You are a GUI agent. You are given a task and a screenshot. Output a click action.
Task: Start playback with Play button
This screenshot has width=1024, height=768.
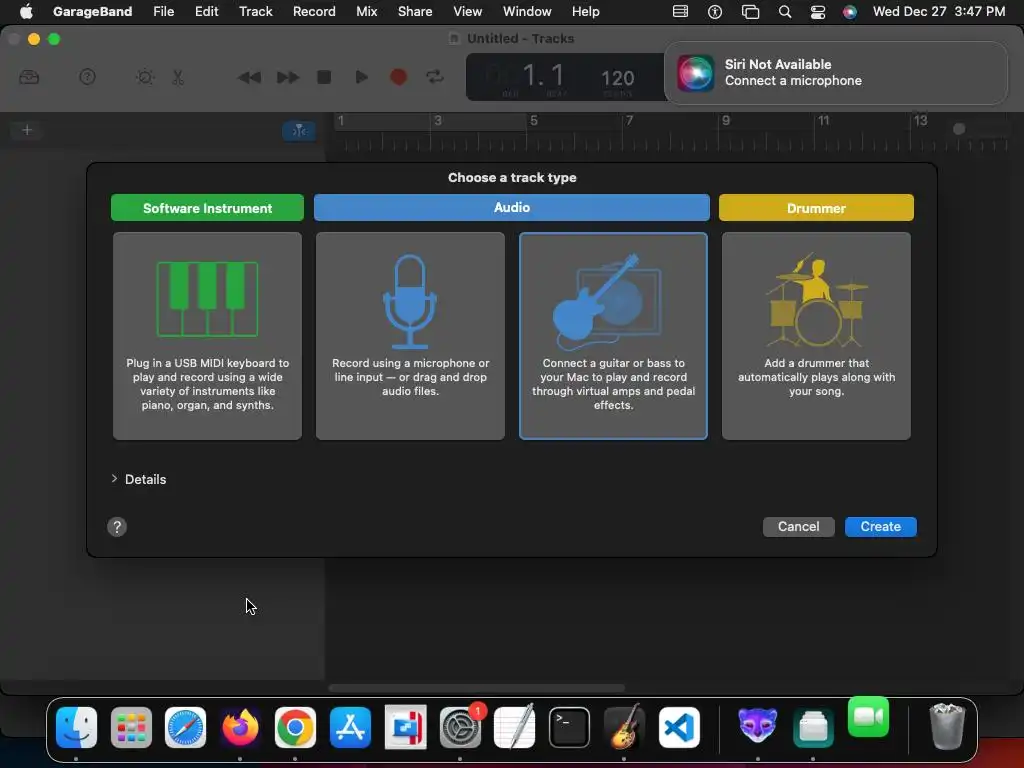click(x=361, y=77)
